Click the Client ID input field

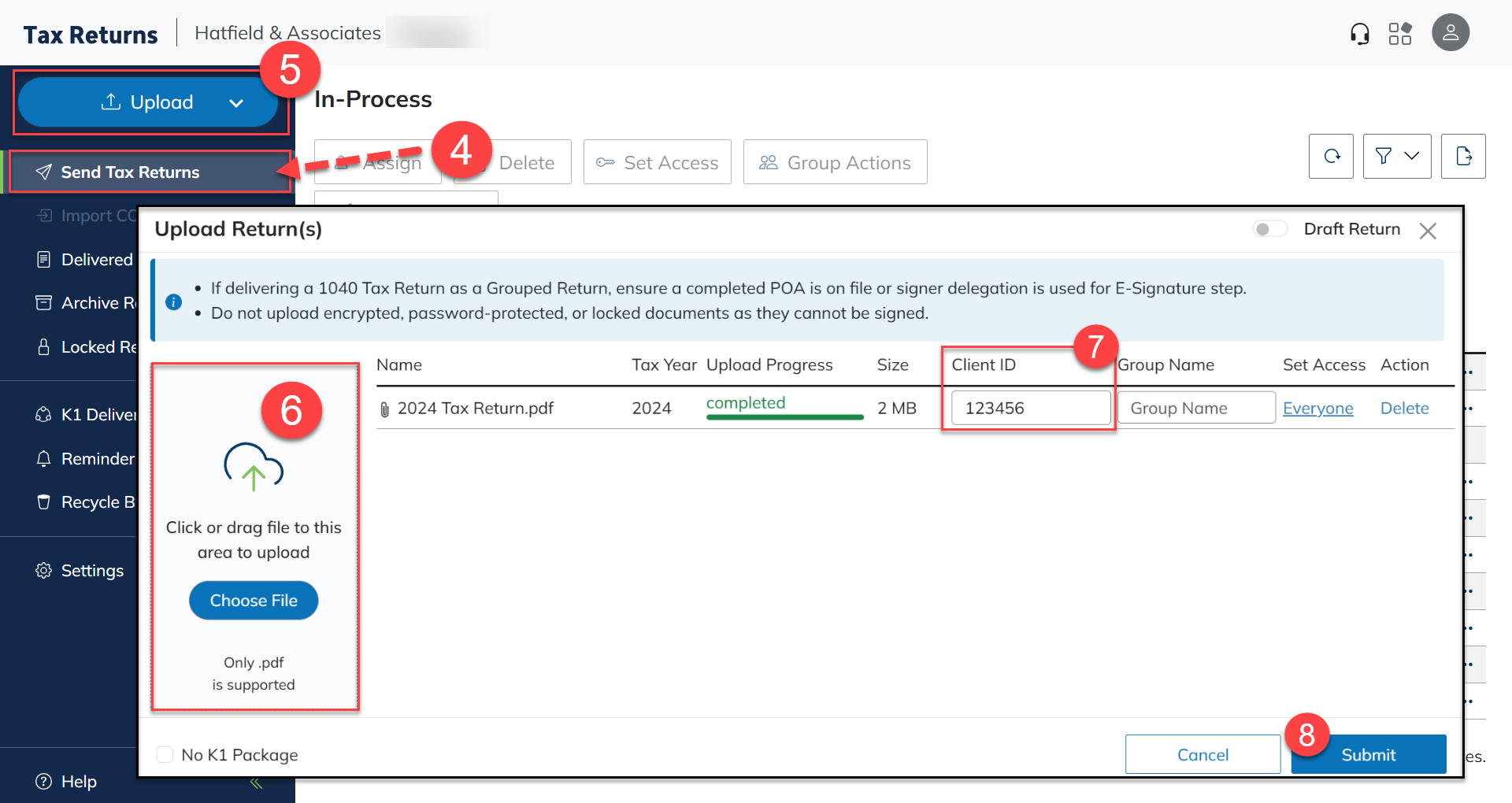pos(1030,409)
